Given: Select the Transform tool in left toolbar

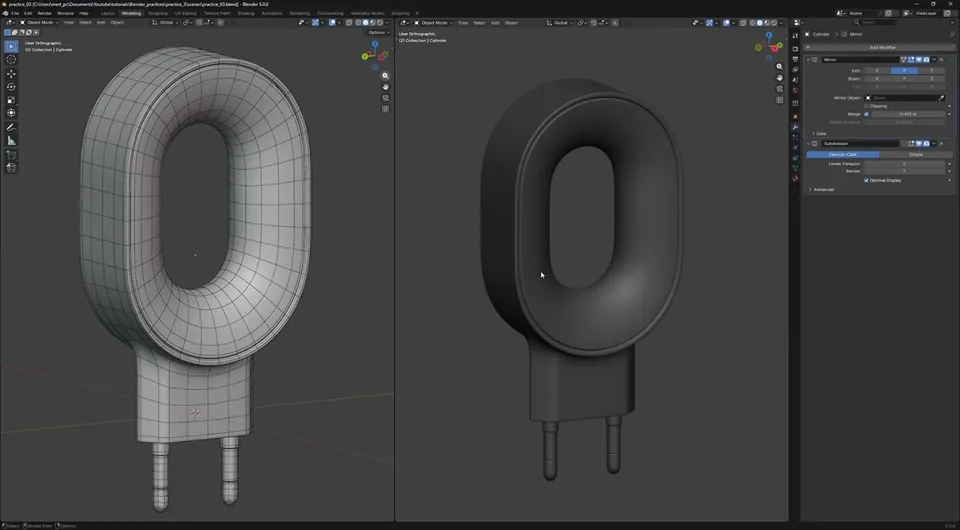Looking at the screenshot, I should pyautogui.click(x=11, y=113).
